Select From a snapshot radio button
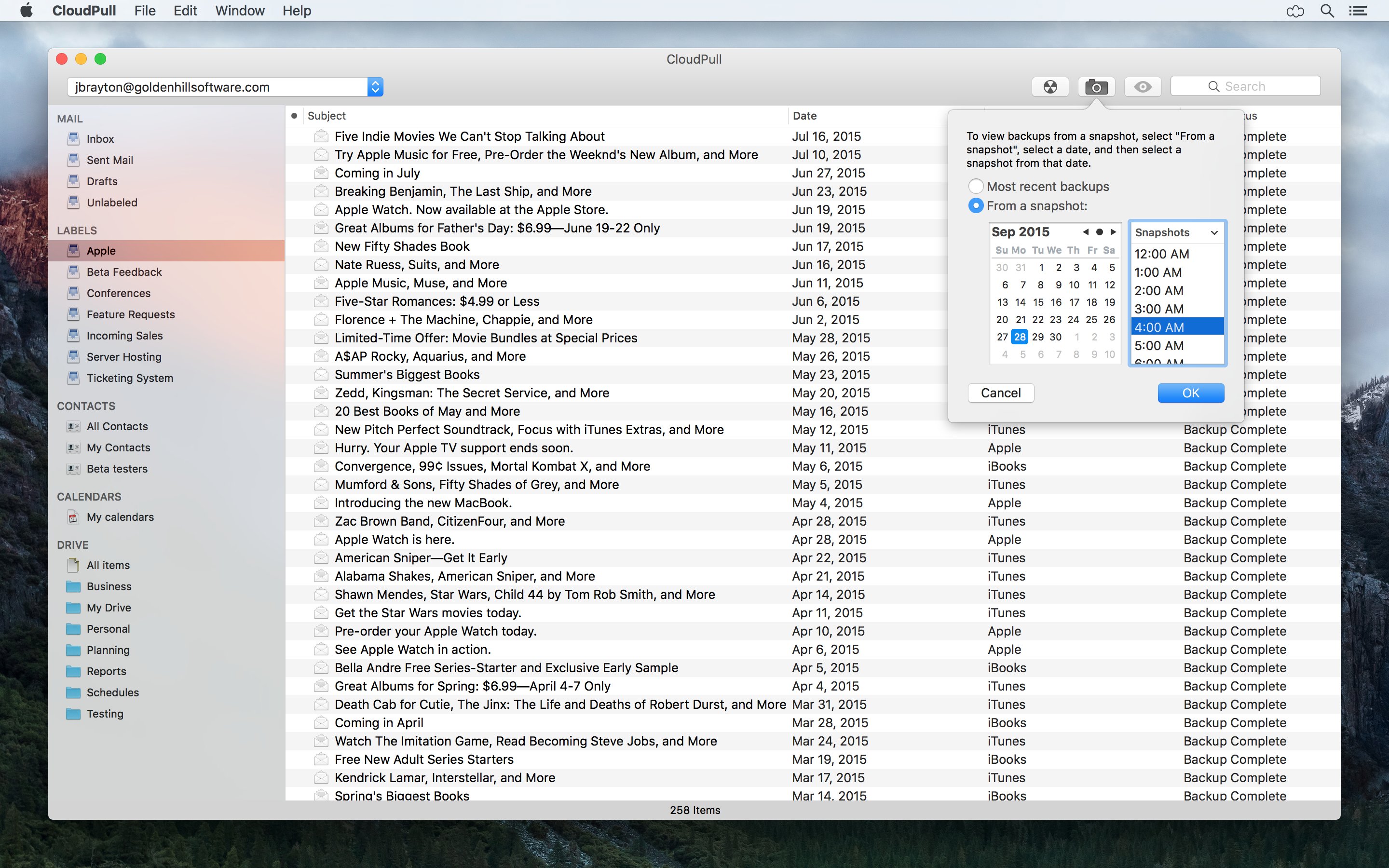 pyautogui.click(x=976, y=205)
